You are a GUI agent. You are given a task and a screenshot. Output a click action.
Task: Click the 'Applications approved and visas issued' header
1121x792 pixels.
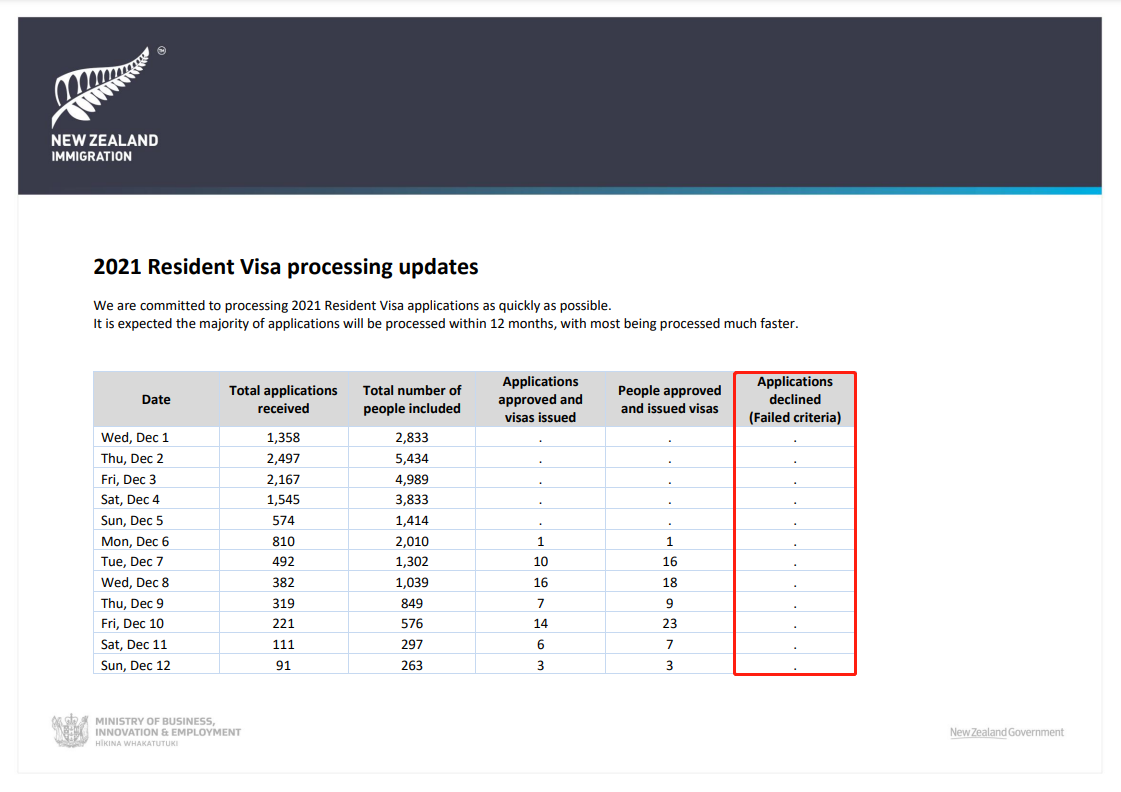click(x=540, y=400)
